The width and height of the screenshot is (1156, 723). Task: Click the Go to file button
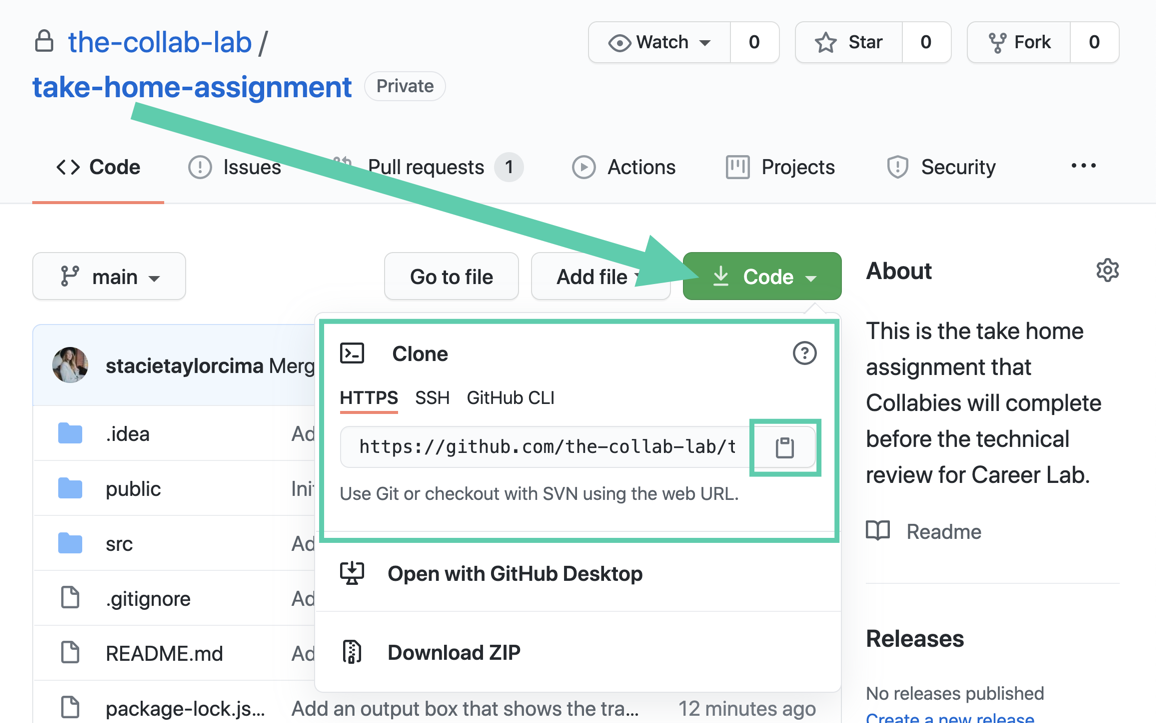(x=451, y=276)
